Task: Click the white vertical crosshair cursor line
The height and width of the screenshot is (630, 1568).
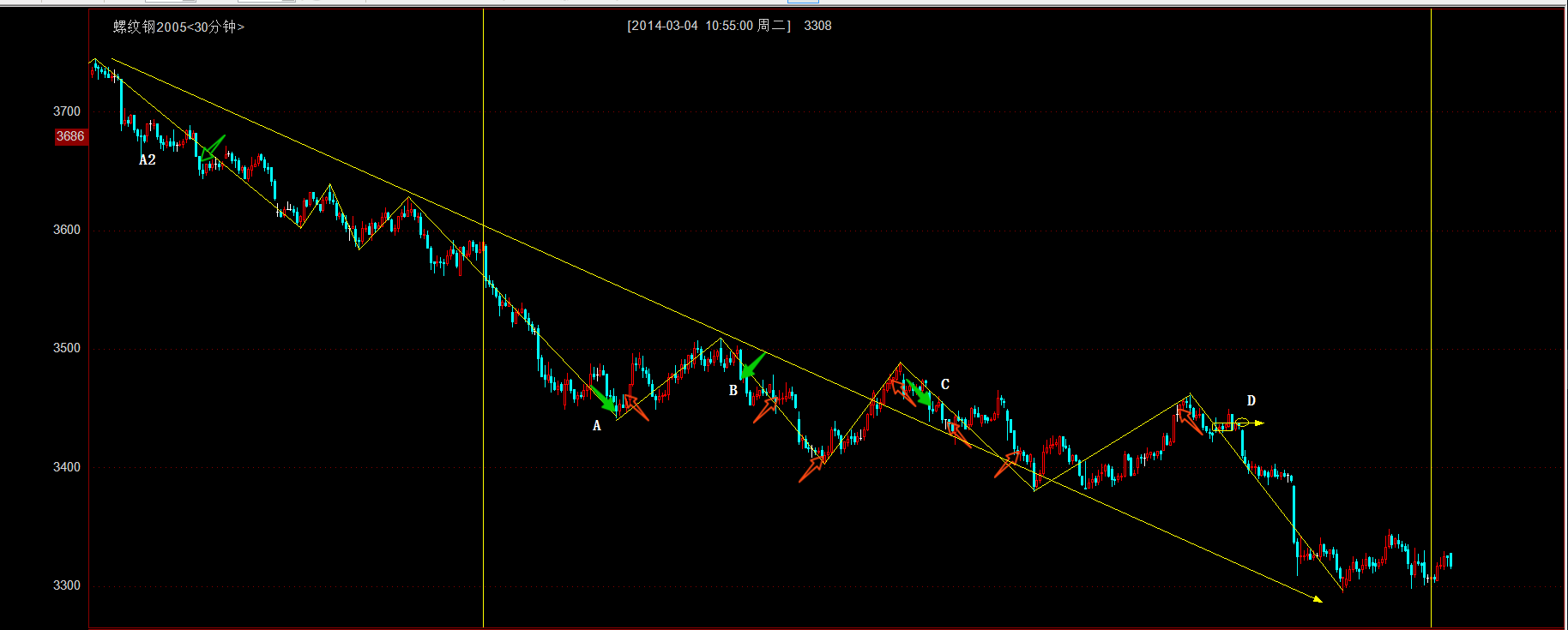Action: (483, 317)
